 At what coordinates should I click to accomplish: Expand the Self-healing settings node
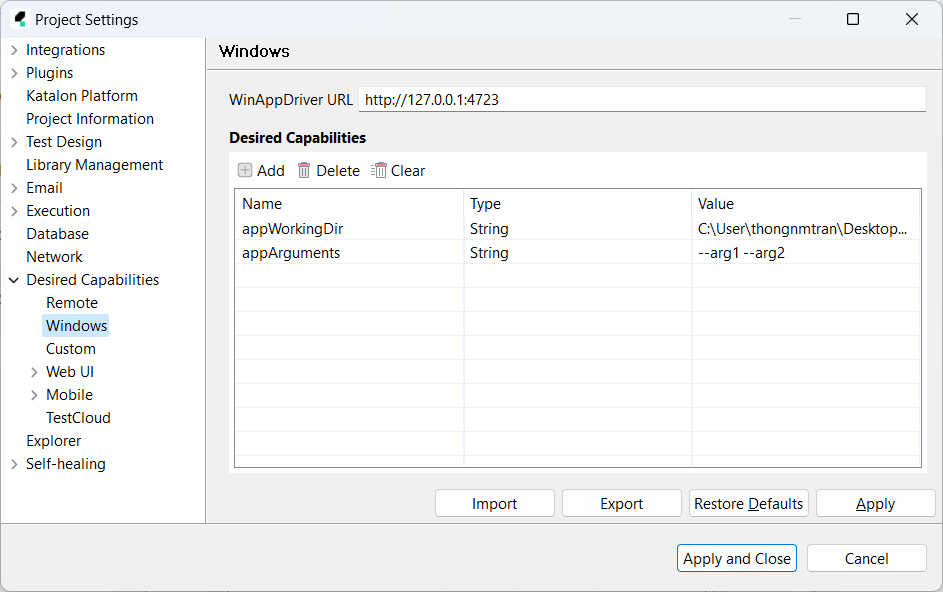[x=14, y=464]
